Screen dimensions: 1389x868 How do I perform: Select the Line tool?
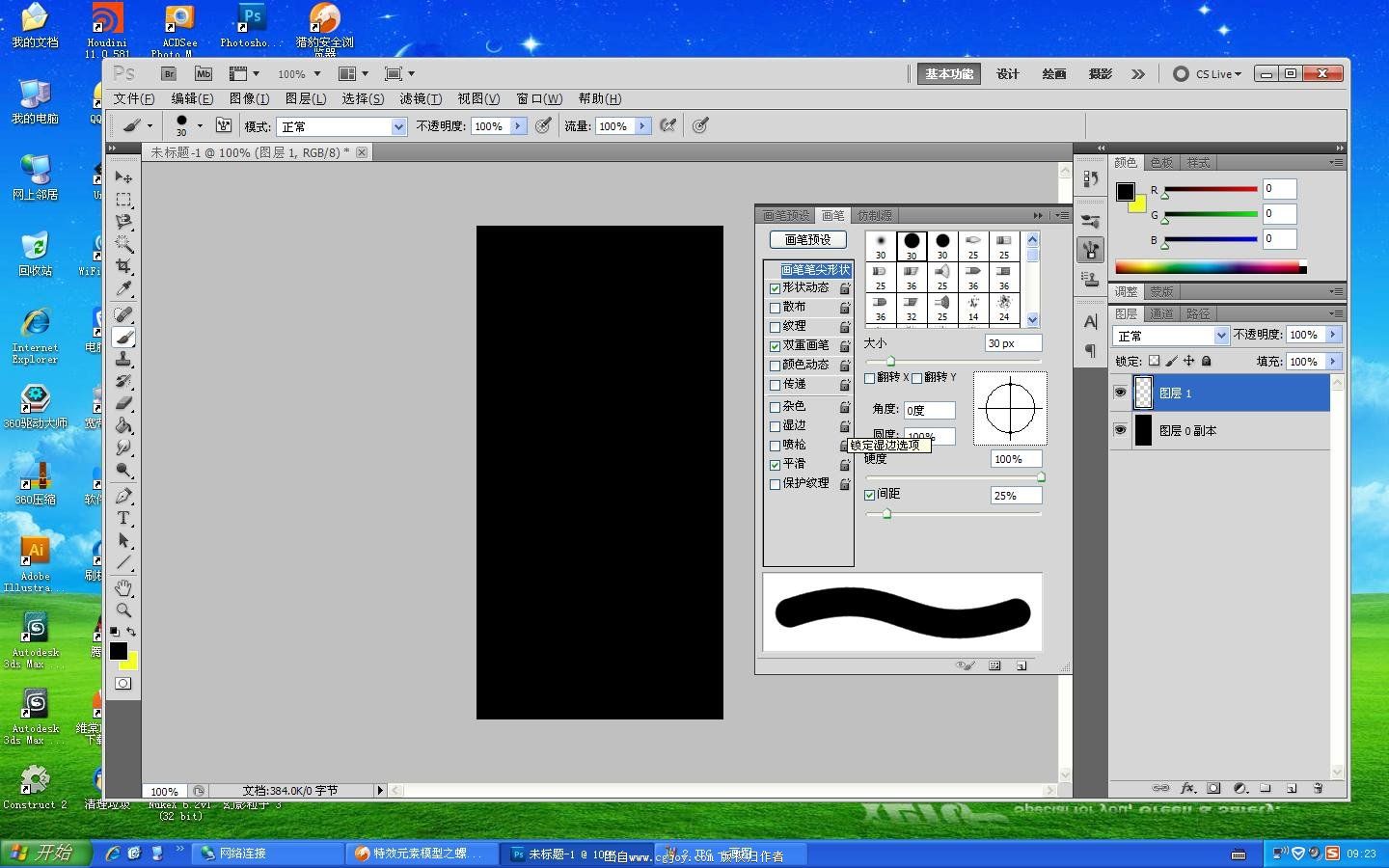[123, 562]
